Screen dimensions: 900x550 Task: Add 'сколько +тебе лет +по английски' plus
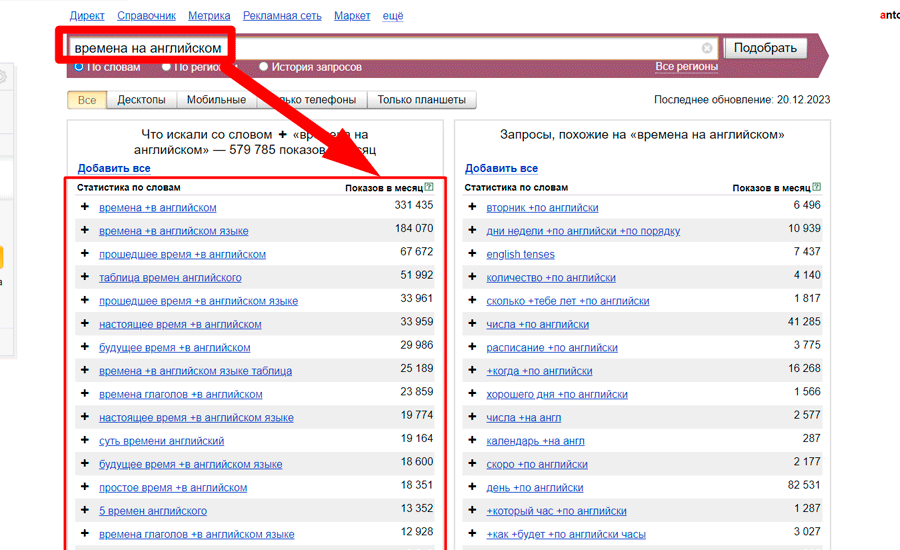472,300
